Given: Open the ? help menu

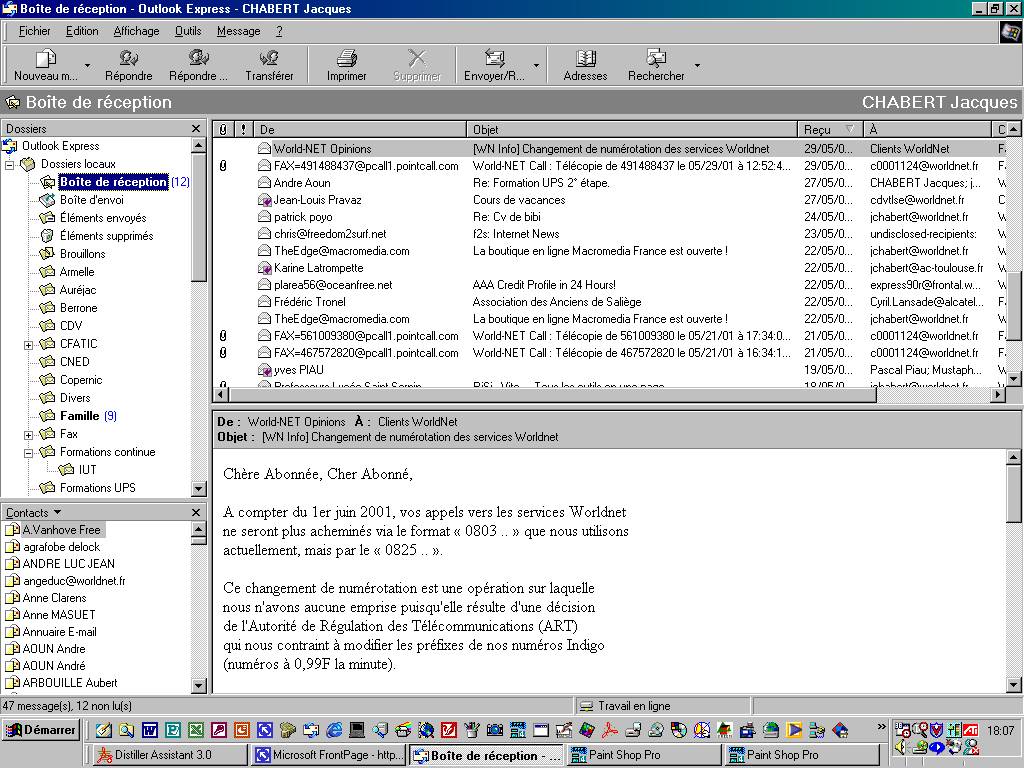Looking at the screenshot, I should click(x=279, y=31).
